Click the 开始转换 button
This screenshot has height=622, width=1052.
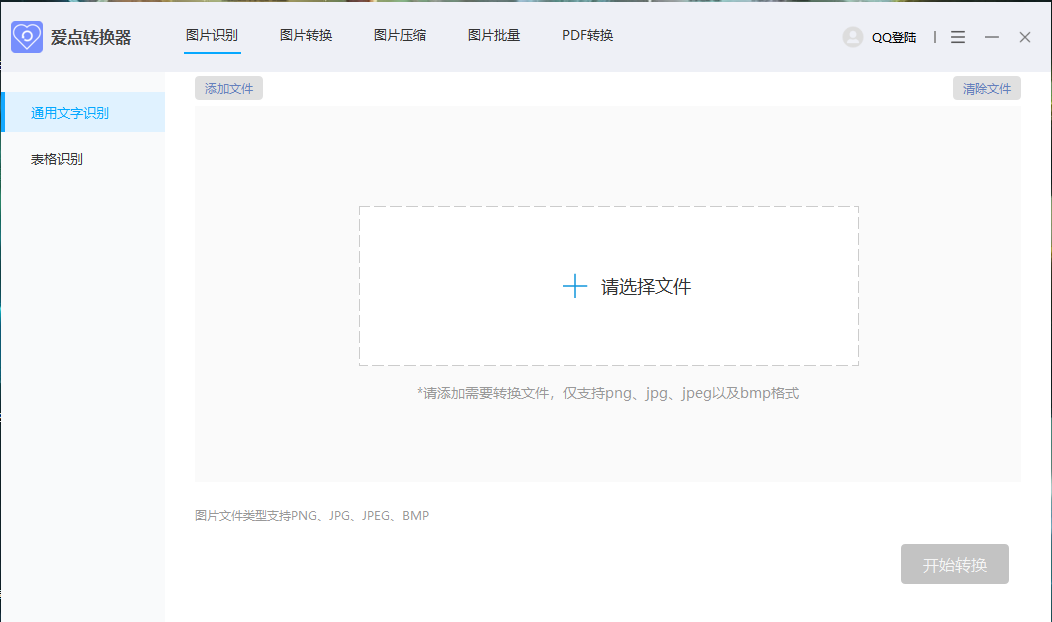954,564
